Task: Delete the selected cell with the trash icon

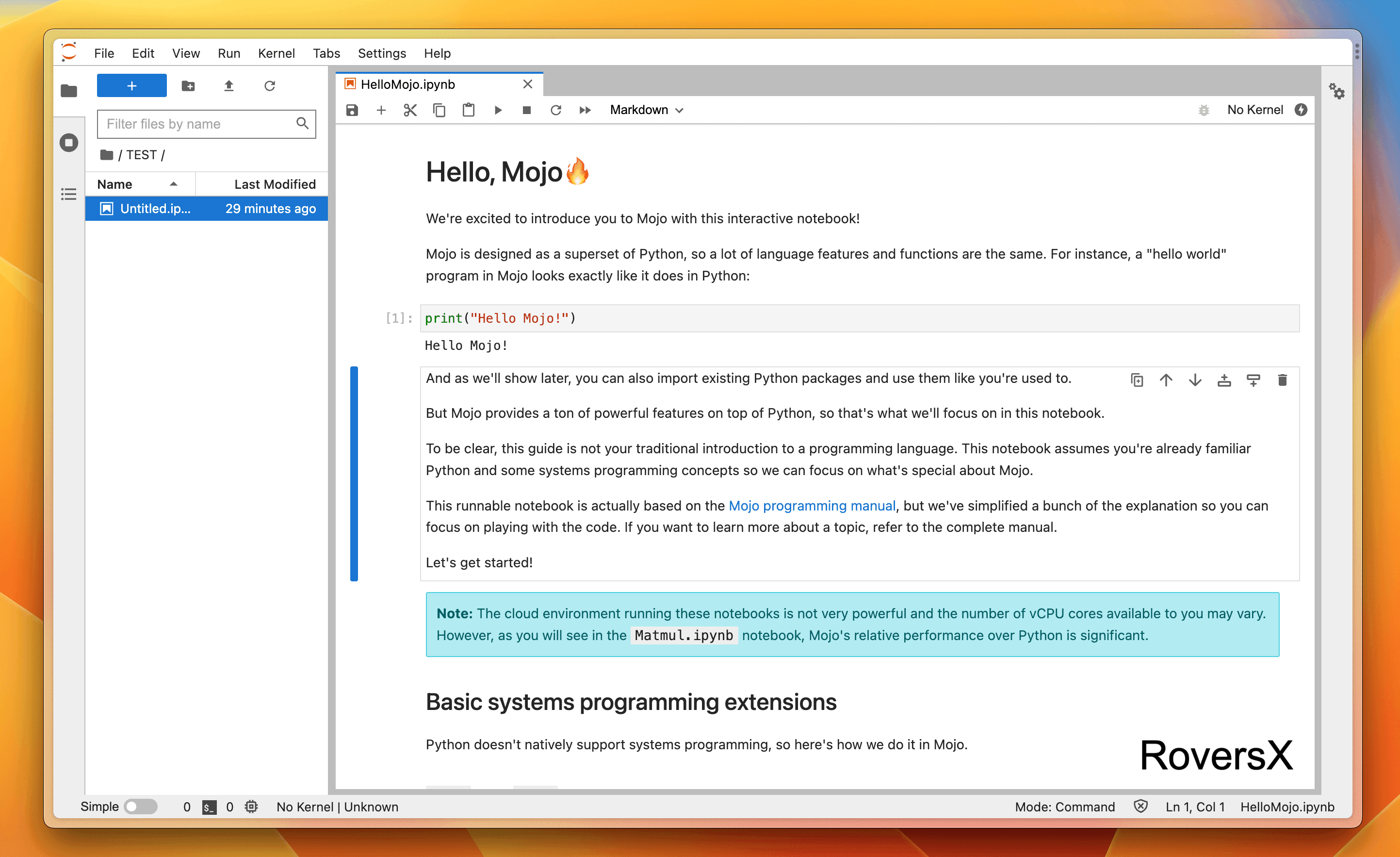Action: tap(1282, 379)
